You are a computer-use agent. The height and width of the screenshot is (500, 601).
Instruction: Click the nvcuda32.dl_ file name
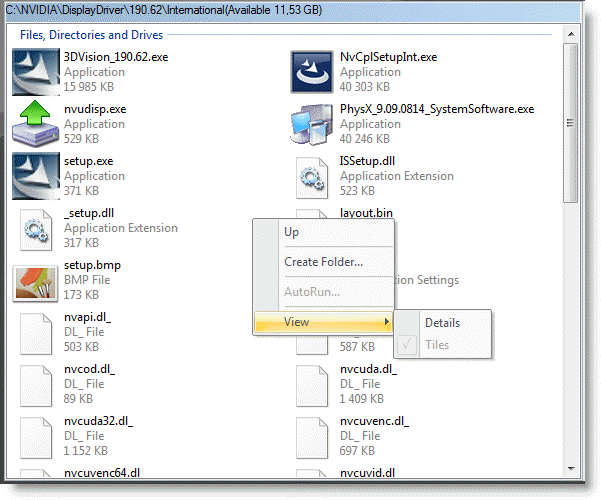click(x=99, y=421)
